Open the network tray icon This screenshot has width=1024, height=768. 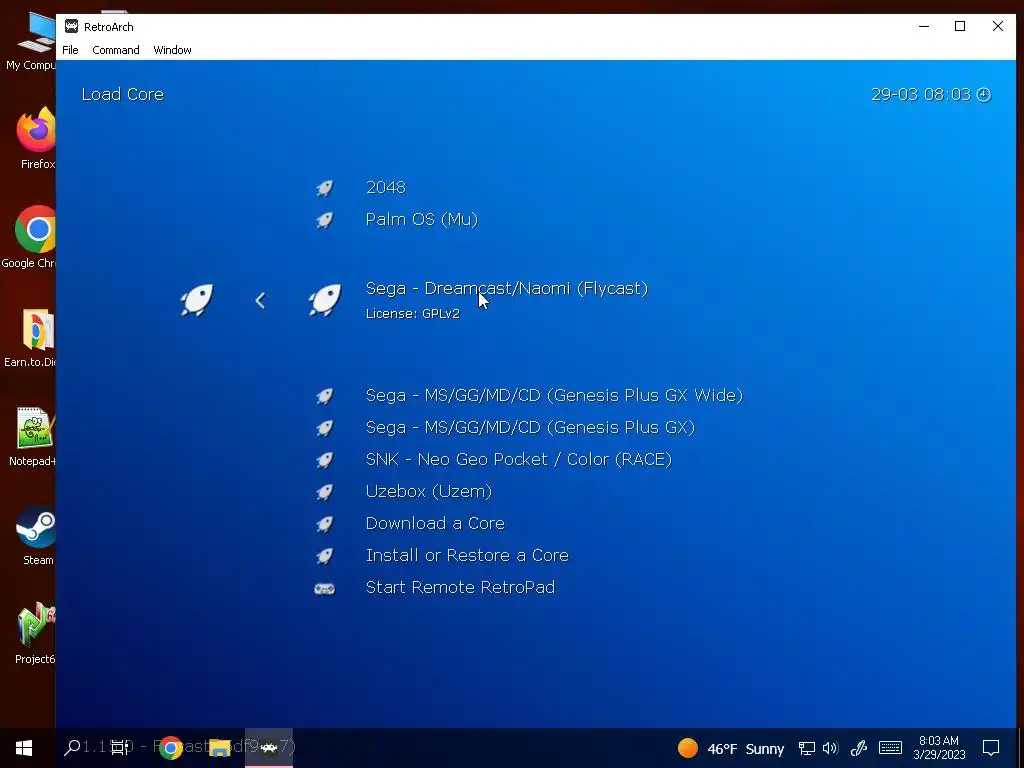point(807,748)
